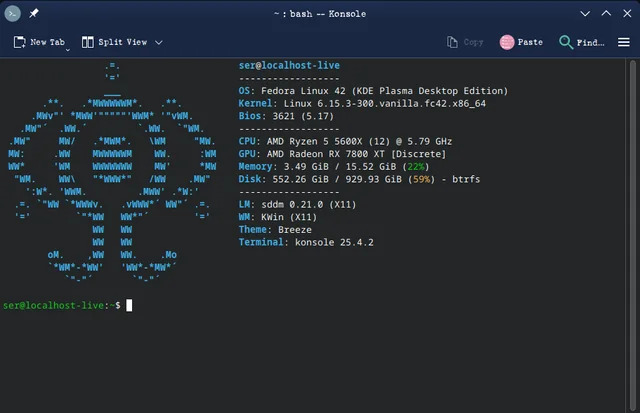Close the Konsole window
The image size is (640, 413).
(627, 13)
